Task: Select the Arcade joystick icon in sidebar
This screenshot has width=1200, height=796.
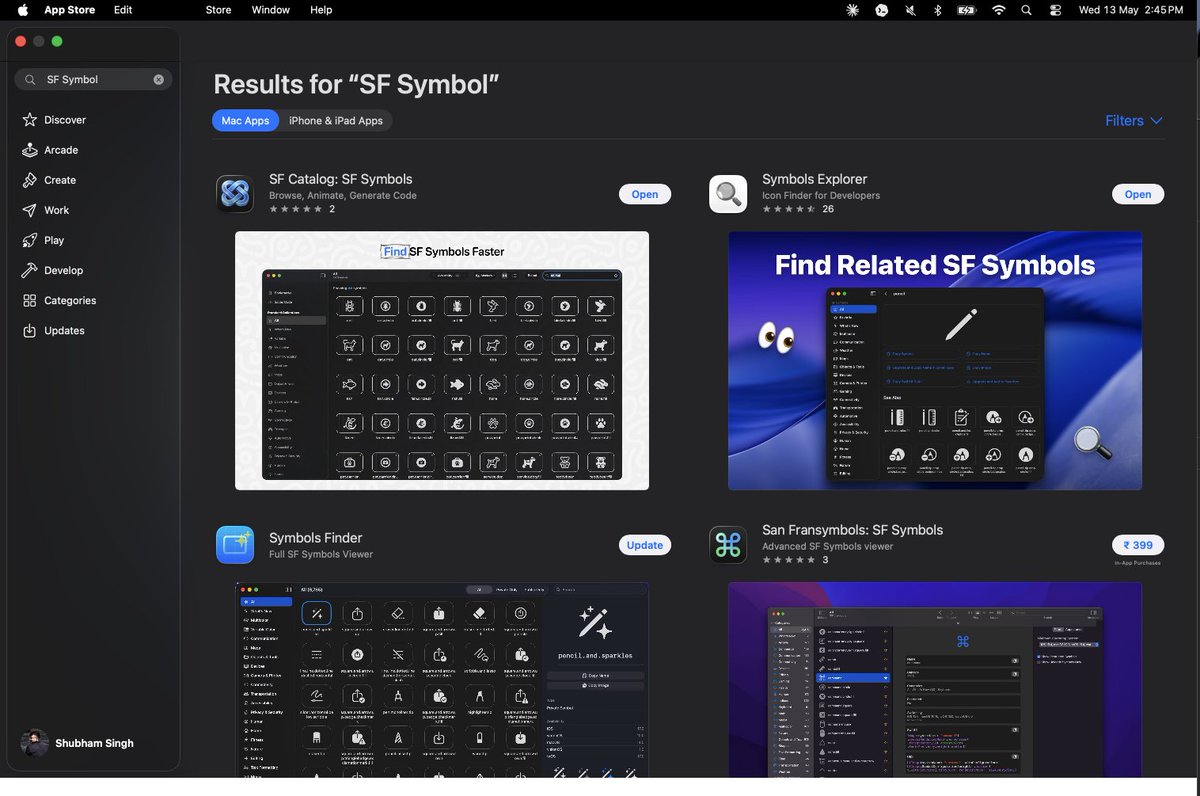Action: [29, 150]
